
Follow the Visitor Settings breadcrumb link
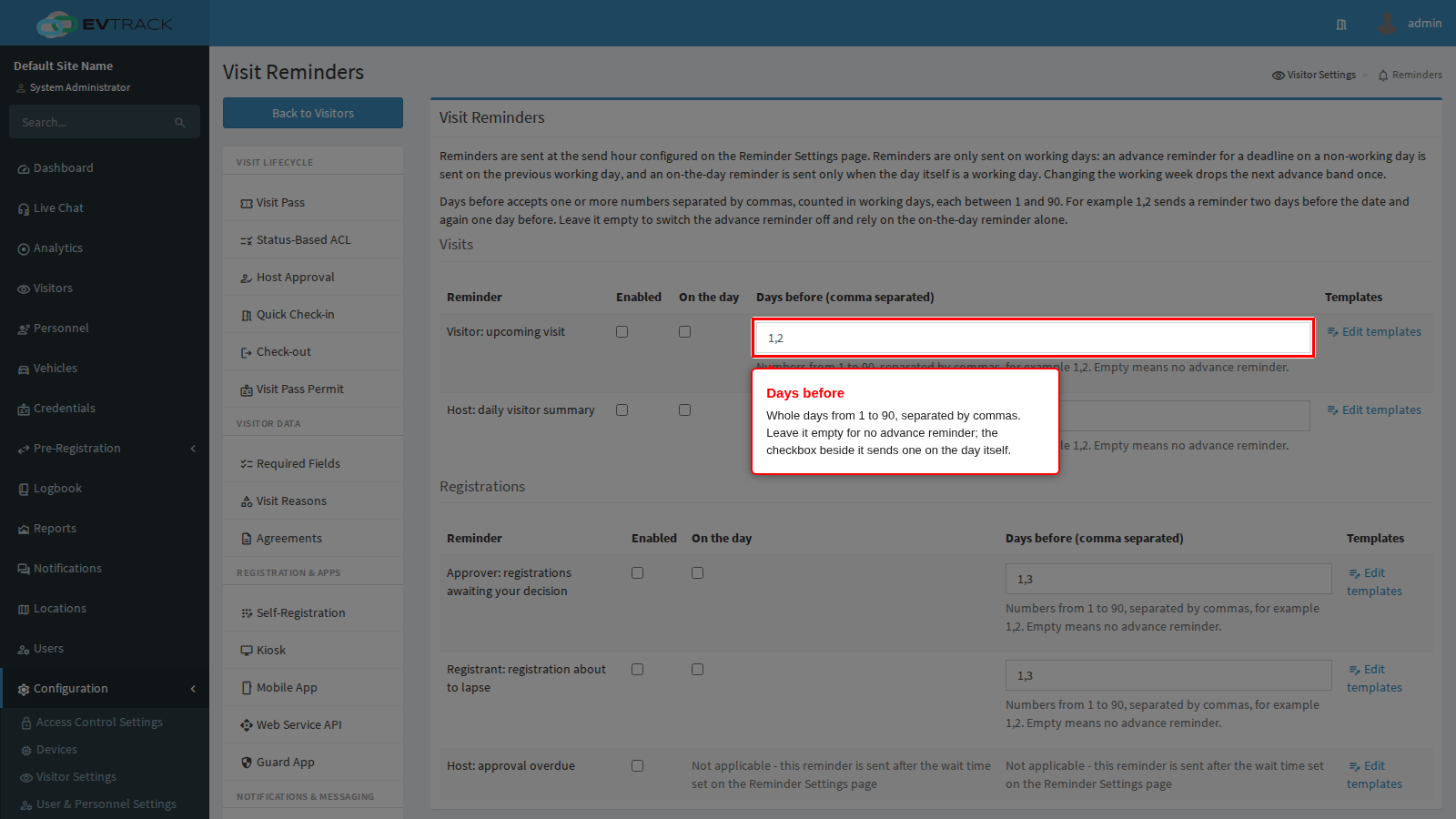pos(1314,75)
